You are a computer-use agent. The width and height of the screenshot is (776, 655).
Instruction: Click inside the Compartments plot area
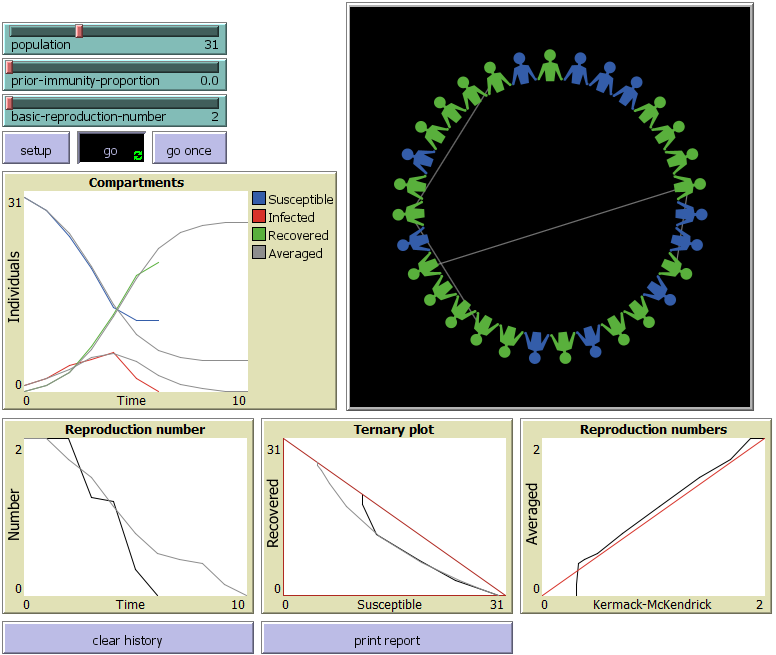tap(135, 290)
